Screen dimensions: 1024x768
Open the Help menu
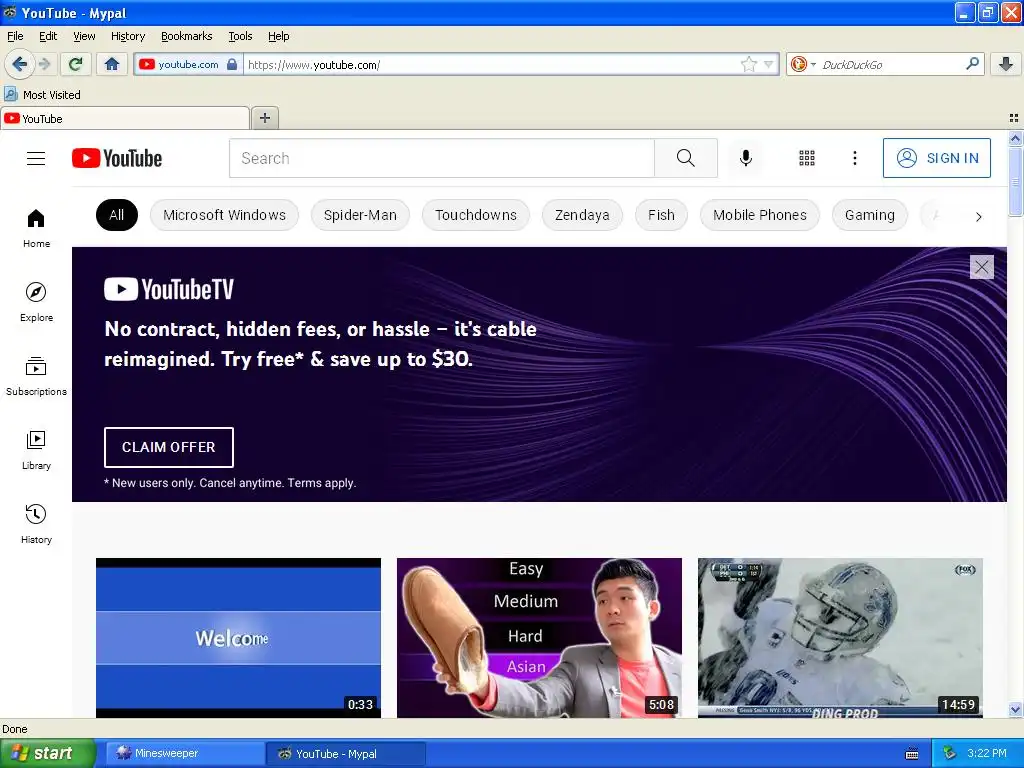278,36
